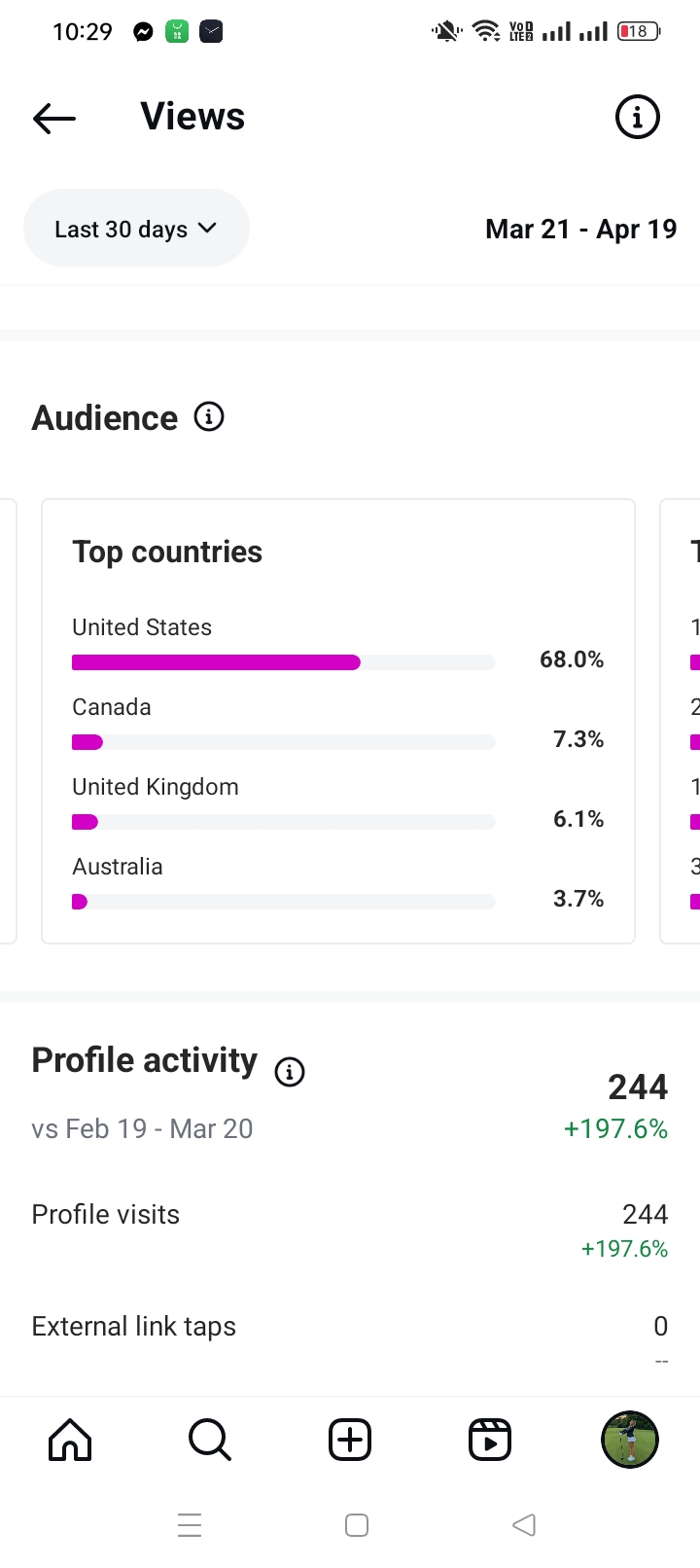Go to Home feed tab
Viewport: 700px width, 1568px height.
pyautogui.click(x=70, y=1440)
